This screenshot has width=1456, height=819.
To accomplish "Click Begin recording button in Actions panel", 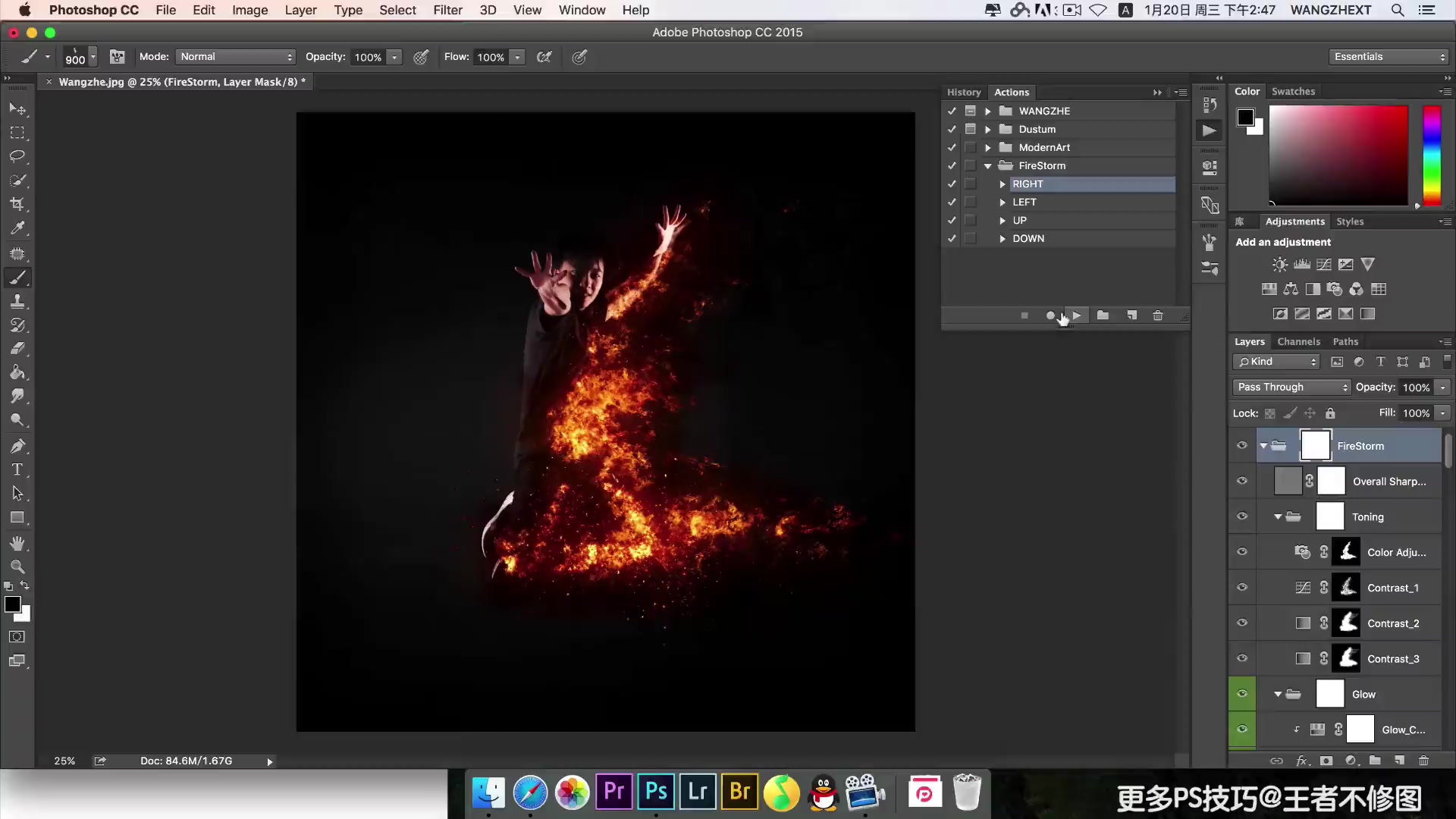I will [x=1050, y=315].
